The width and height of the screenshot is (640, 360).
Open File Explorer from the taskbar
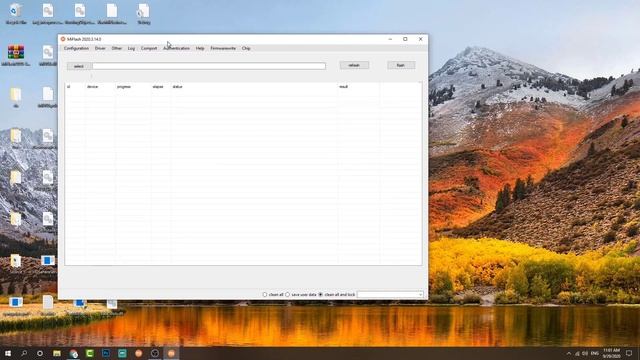pos(57,353)
